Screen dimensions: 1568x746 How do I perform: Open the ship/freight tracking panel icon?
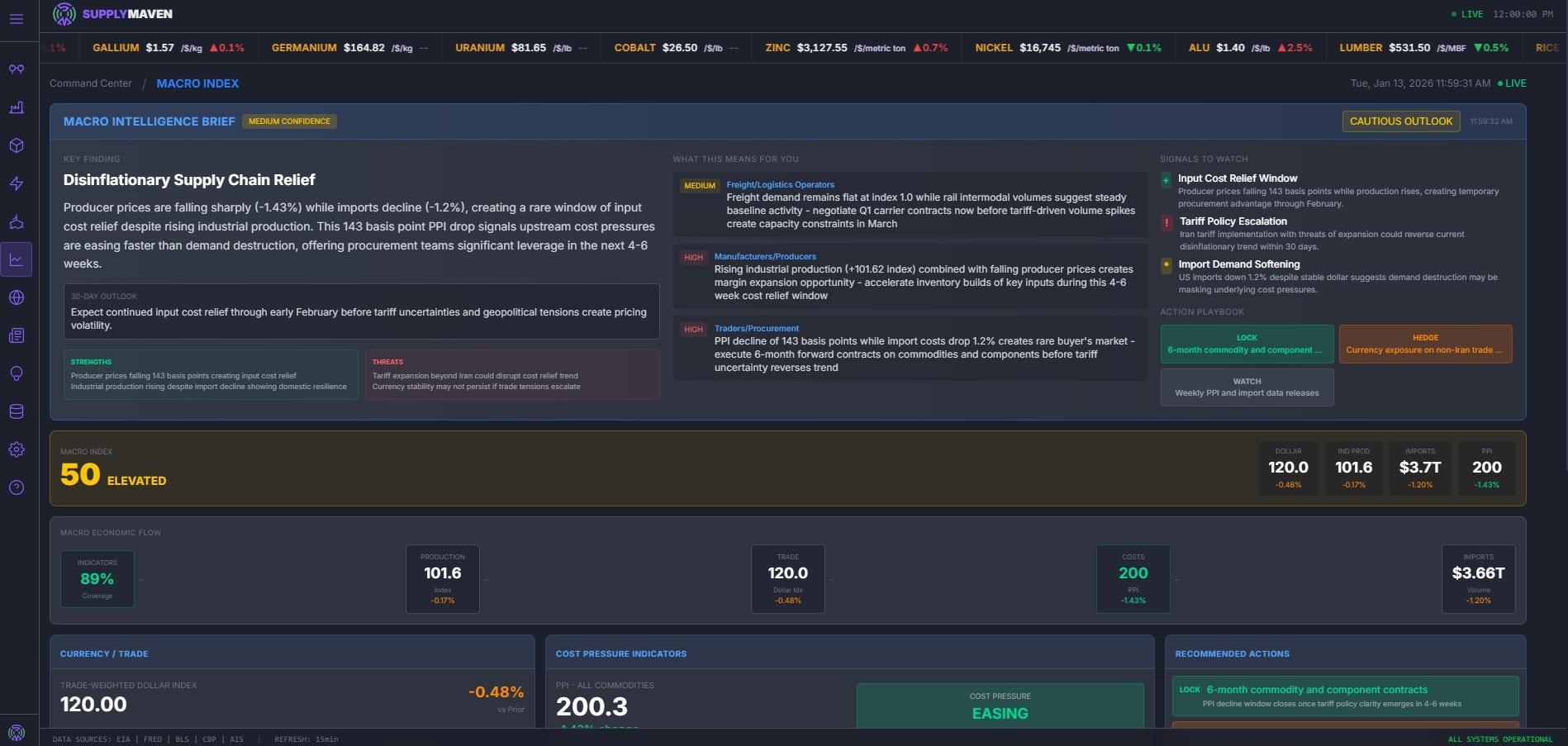17,221
